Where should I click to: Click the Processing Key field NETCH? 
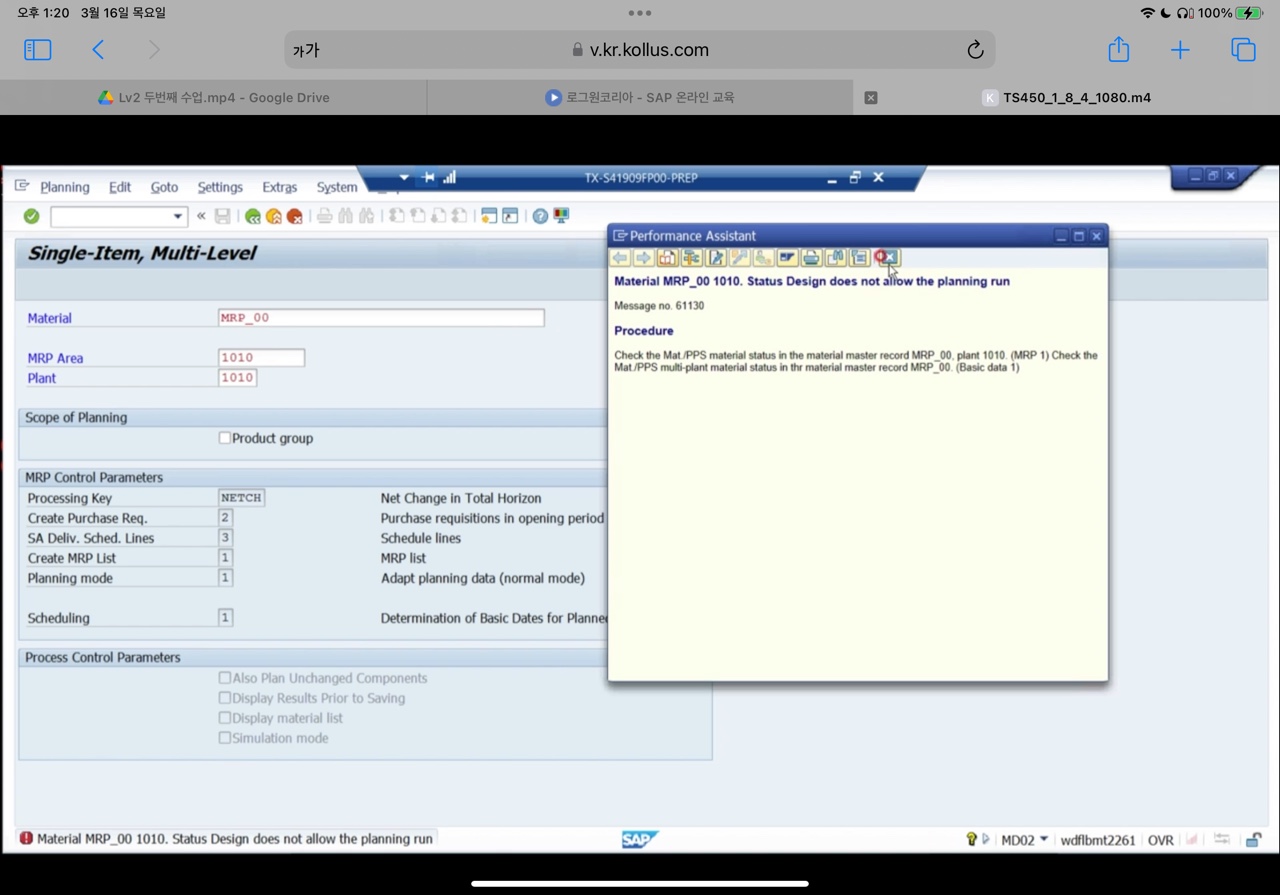[x=241, y=498]
